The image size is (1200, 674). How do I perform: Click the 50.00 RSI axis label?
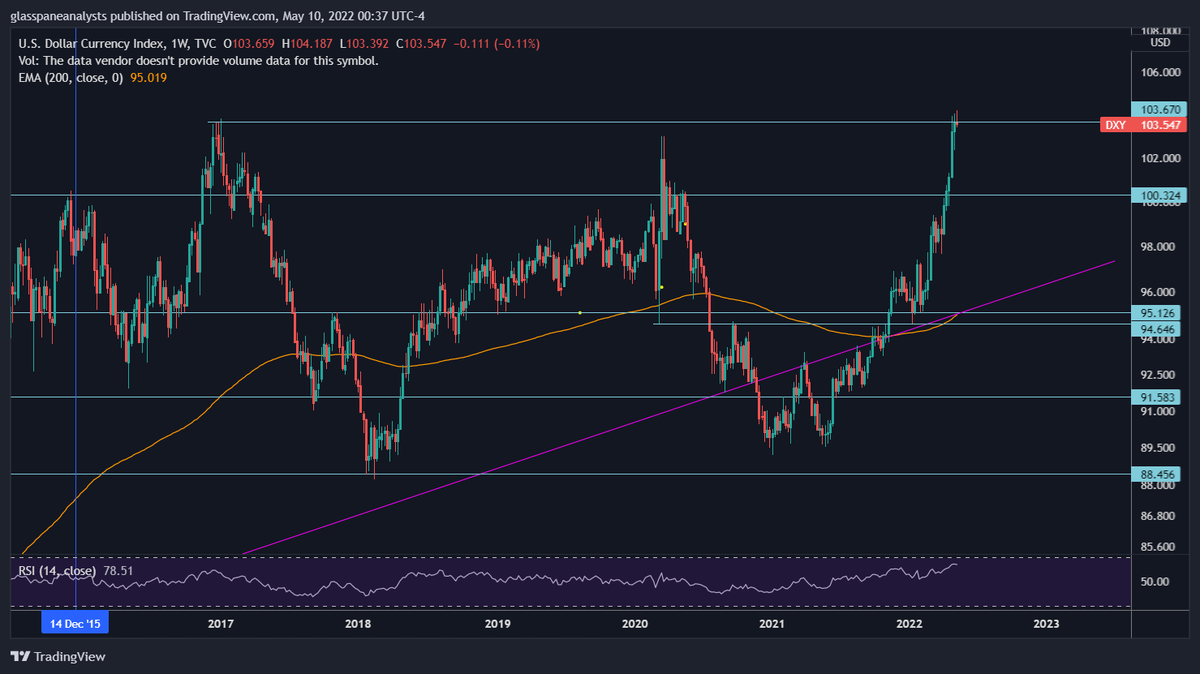click(x=1157, y=582)
